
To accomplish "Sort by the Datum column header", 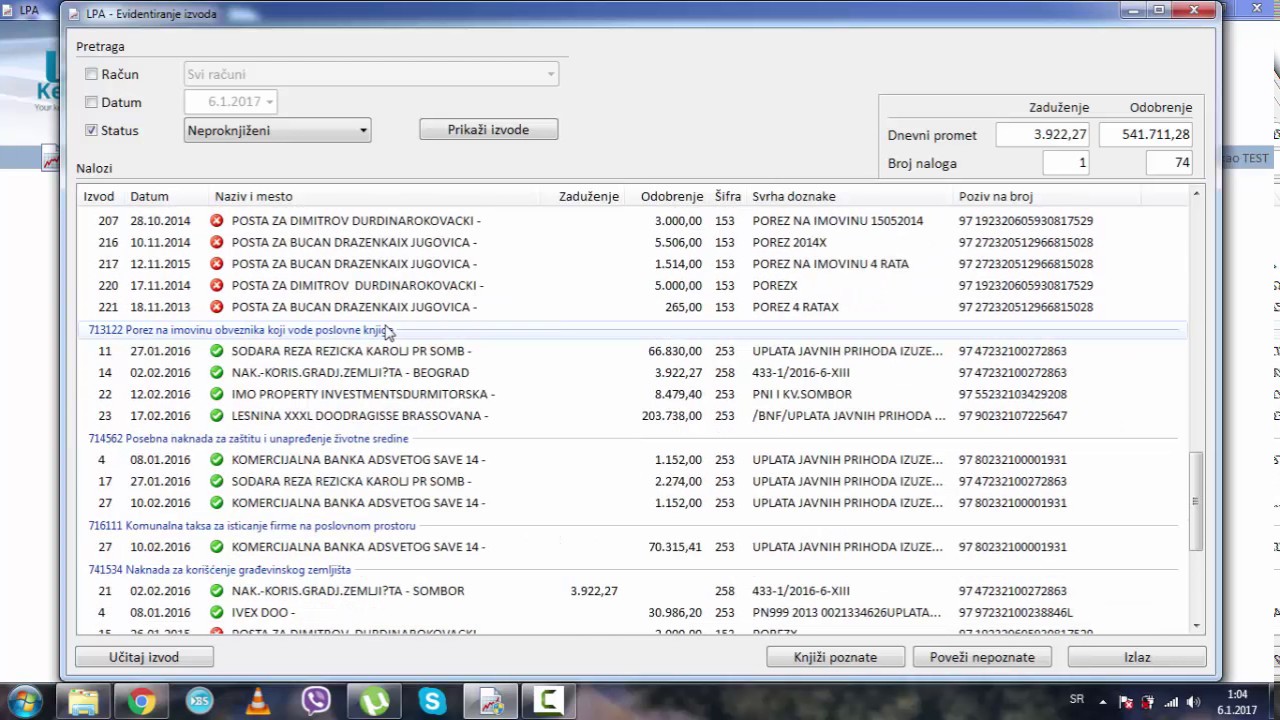I will click(149, 197).
